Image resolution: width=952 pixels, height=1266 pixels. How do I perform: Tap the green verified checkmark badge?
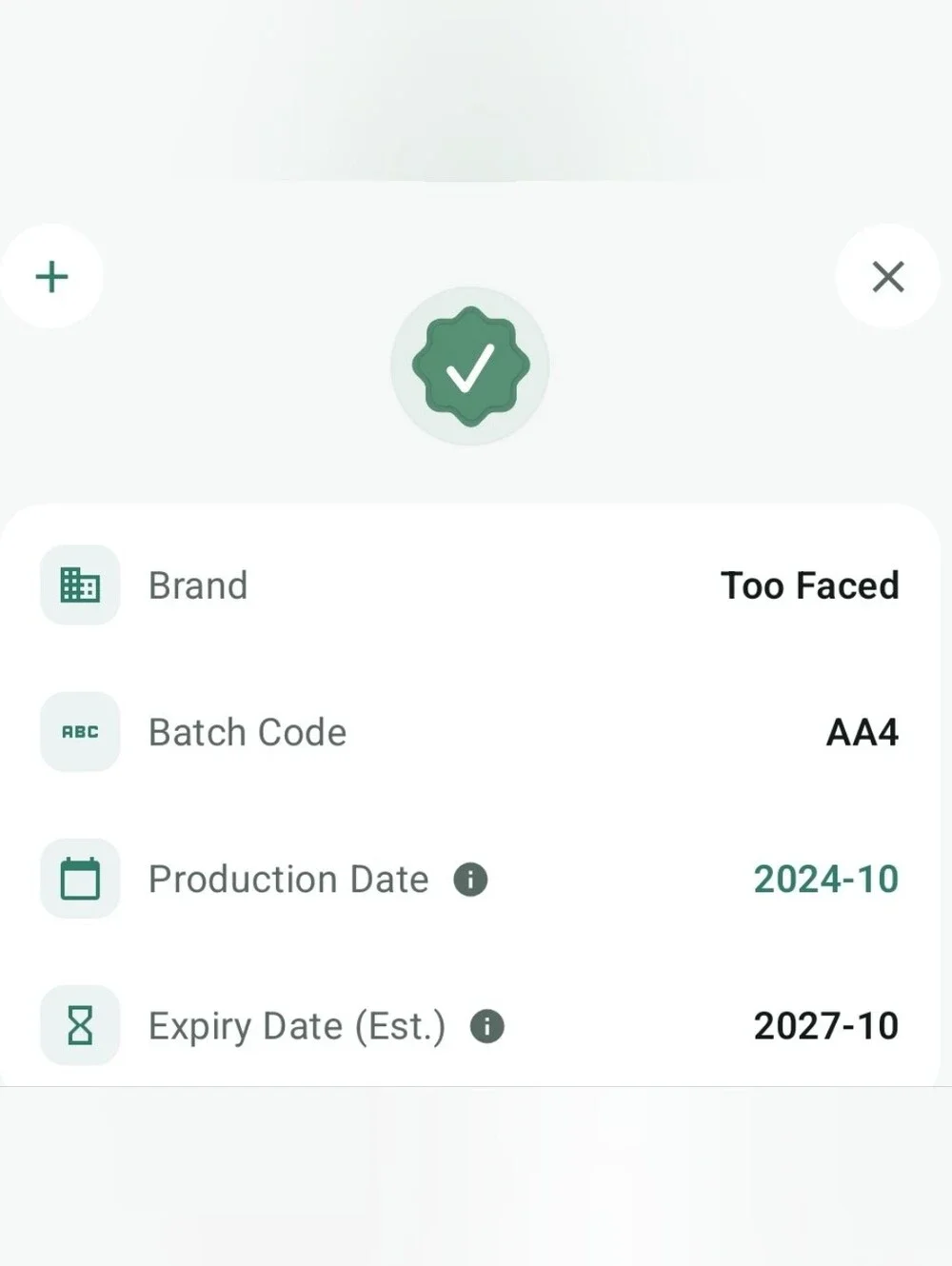pyautogui.click(x=470, y=366)
